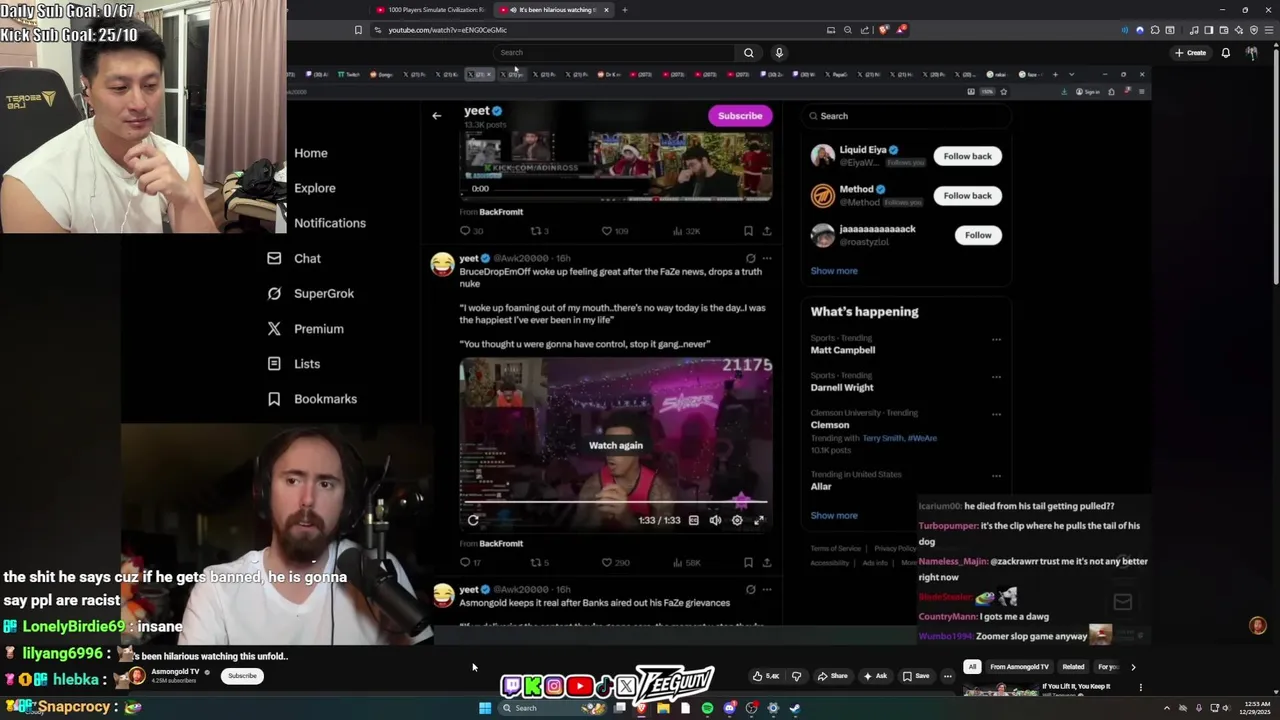The width and height of the screenshot is (1280, 720).
Task: Open the Allar trending topic
Action: [x=821, y=487]
